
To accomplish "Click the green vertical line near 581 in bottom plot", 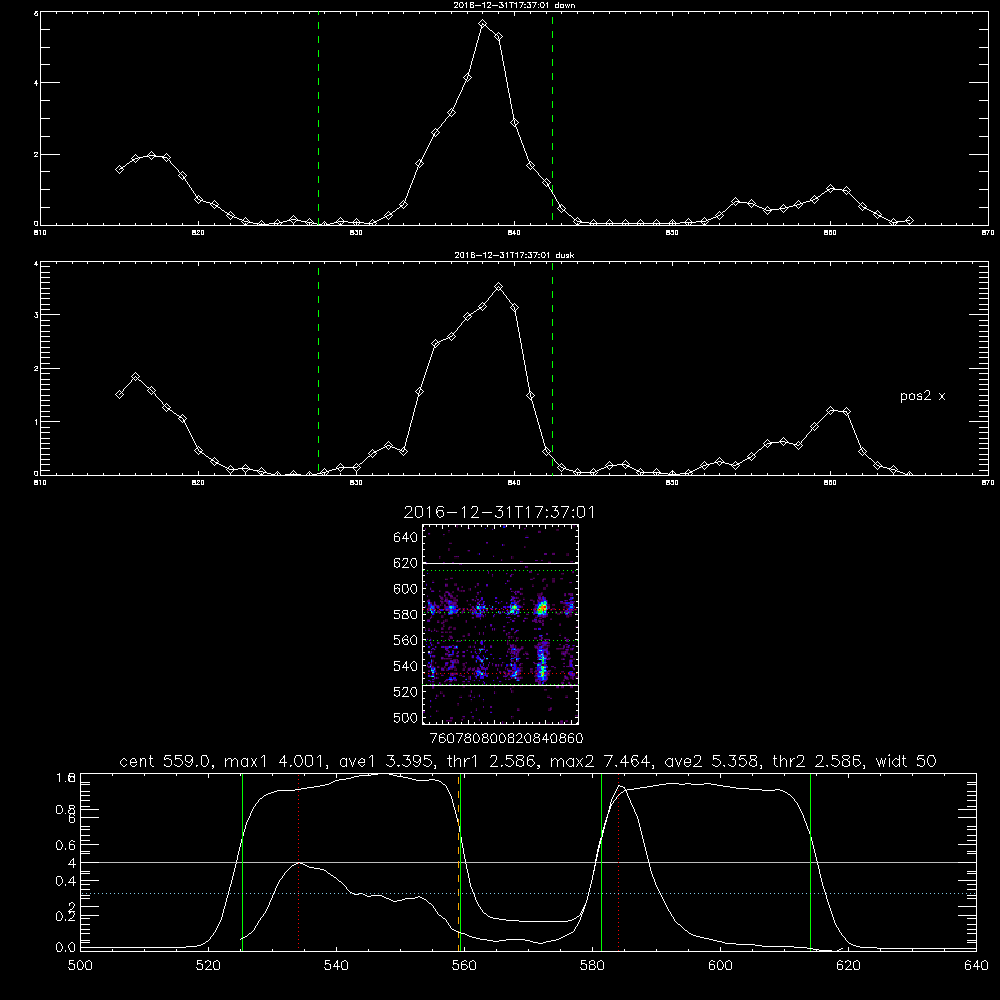I will [601, 862].
